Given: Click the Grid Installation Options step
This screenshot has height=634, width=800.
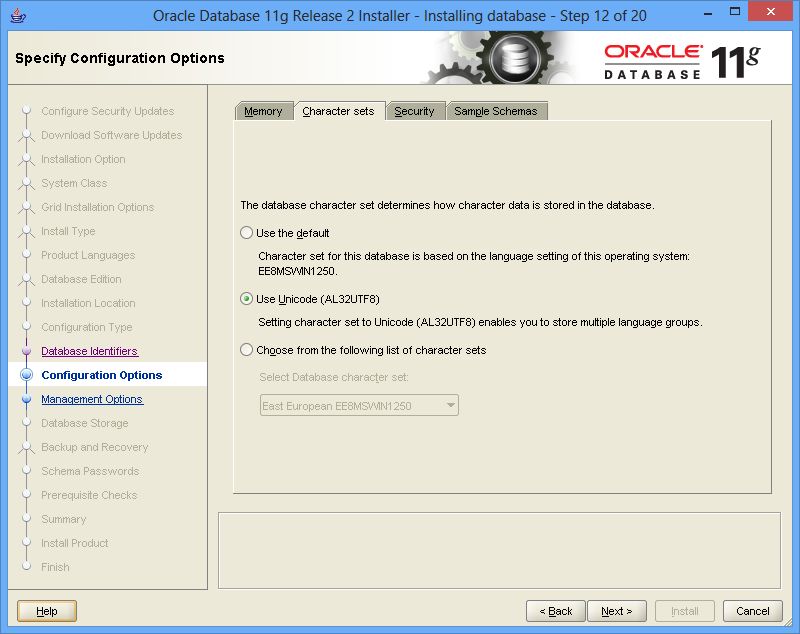Looking at the screenshot, I should [x=97, y=207].
